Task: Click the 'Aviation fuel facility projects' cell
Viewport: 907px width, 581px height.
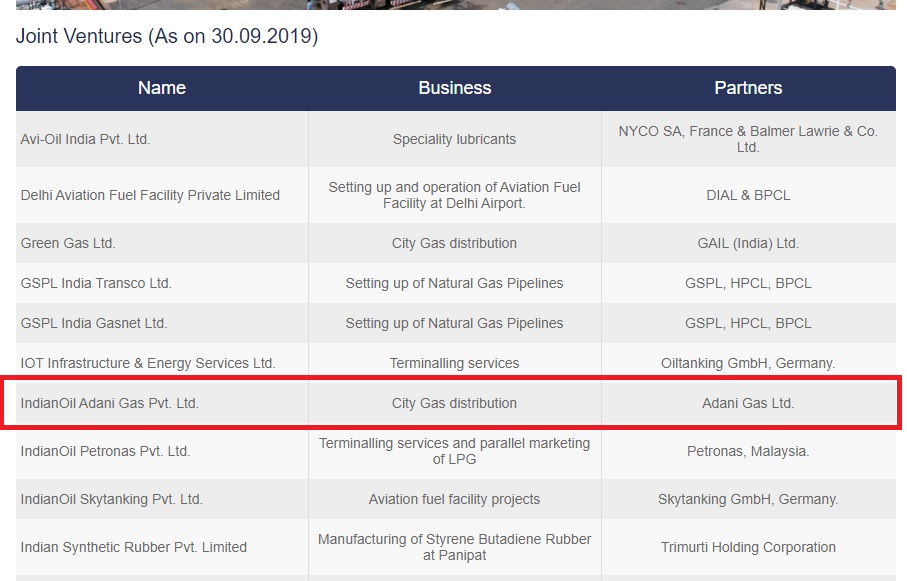Action: [455, 499]
